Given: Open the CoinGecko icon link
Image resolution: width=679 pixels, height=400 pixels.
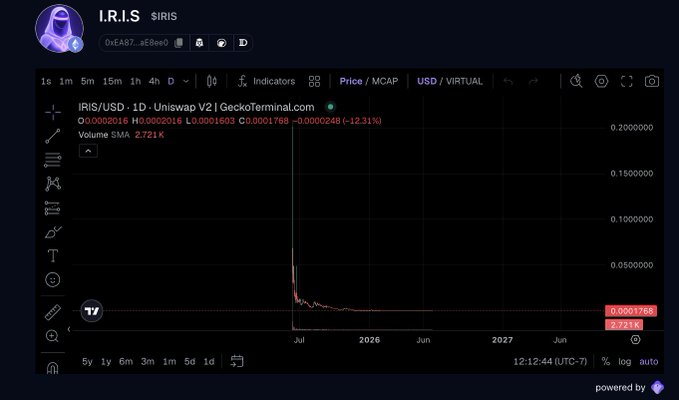Looking at the screenshot, I should click(x=221, y=43).
